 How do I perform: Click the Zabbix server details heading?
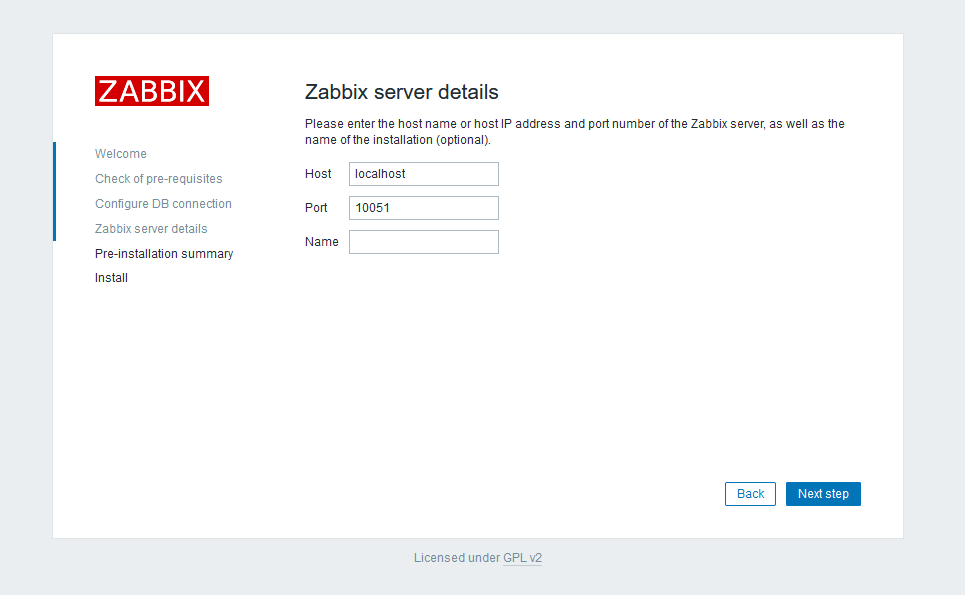401,92
